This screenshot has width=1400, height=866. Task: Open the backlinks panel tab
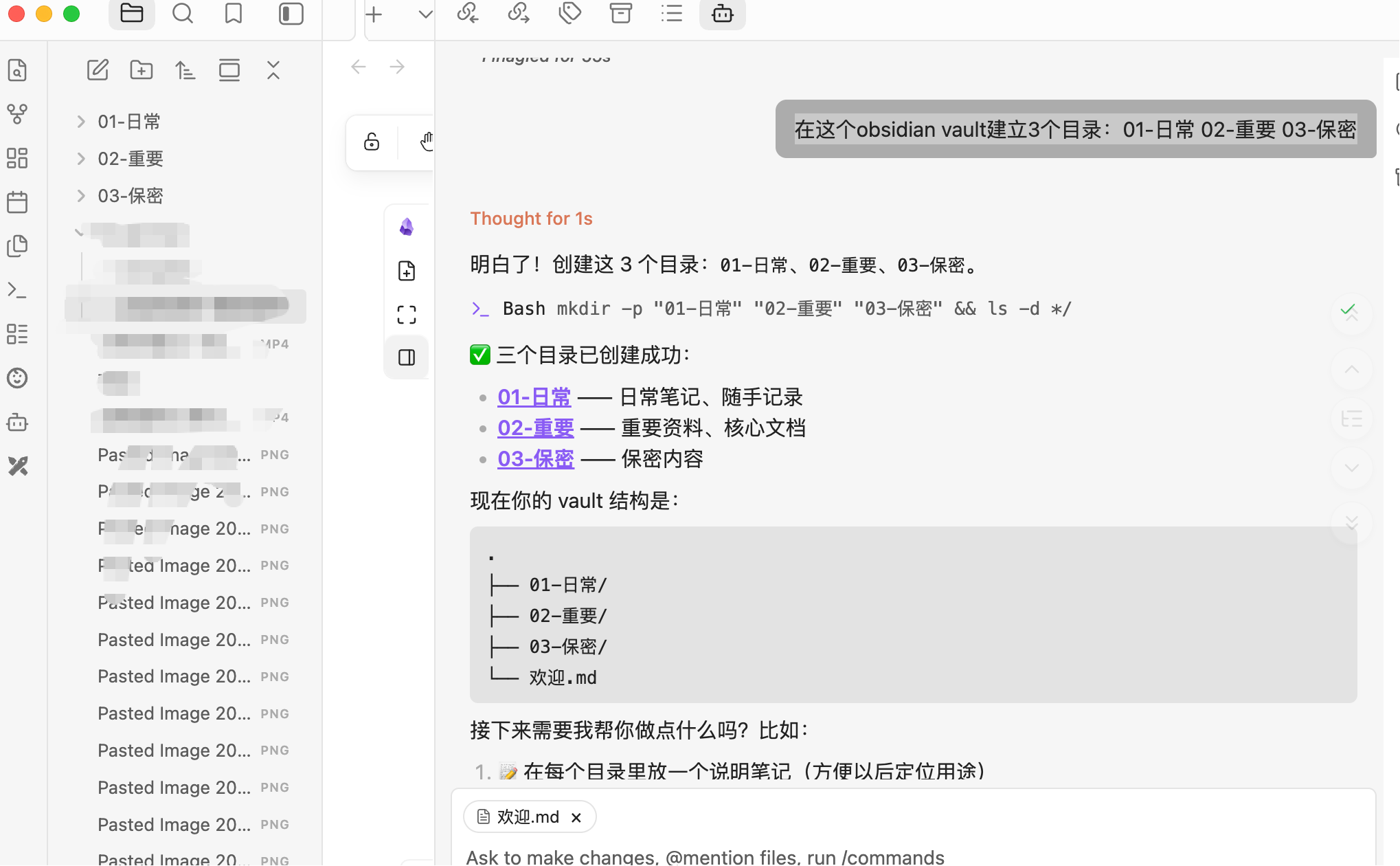(468, 14)
